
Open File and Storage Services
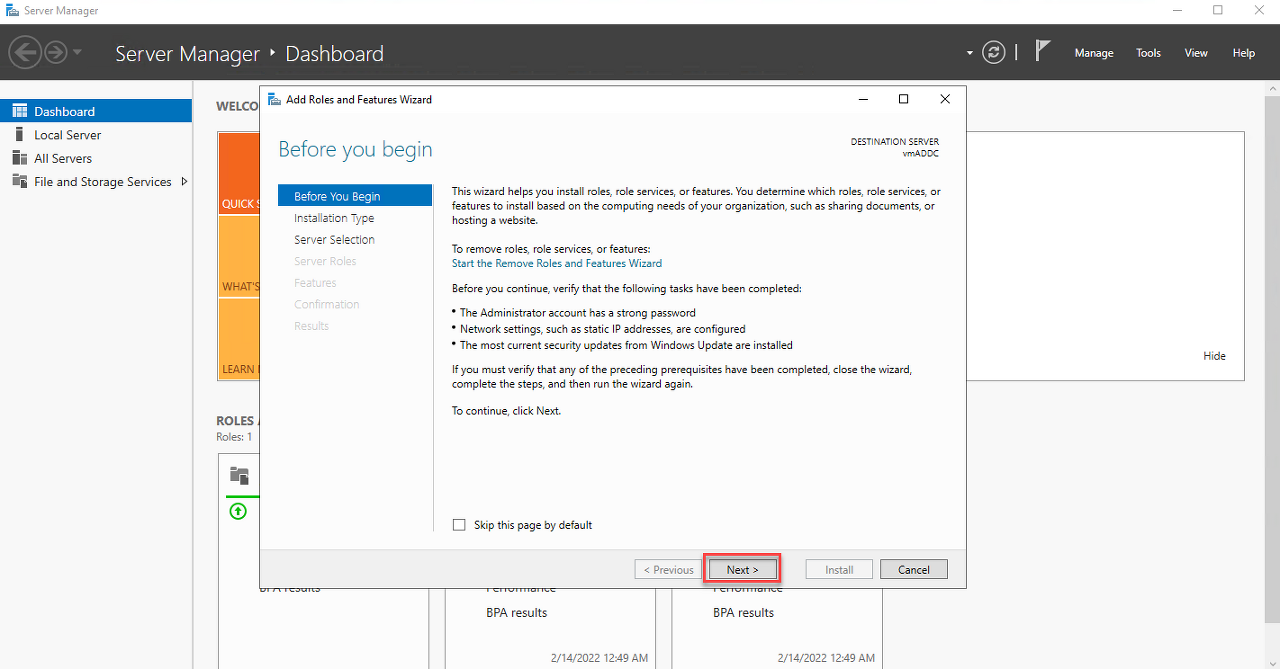[96, 182]
